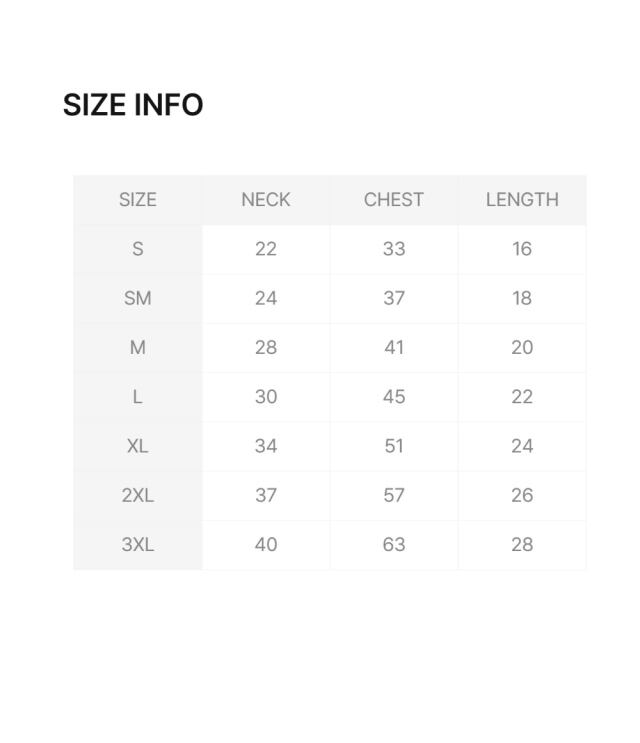640x743 pixels.
Task: Click the 2XL size row label
Action: tap(138, 495)
